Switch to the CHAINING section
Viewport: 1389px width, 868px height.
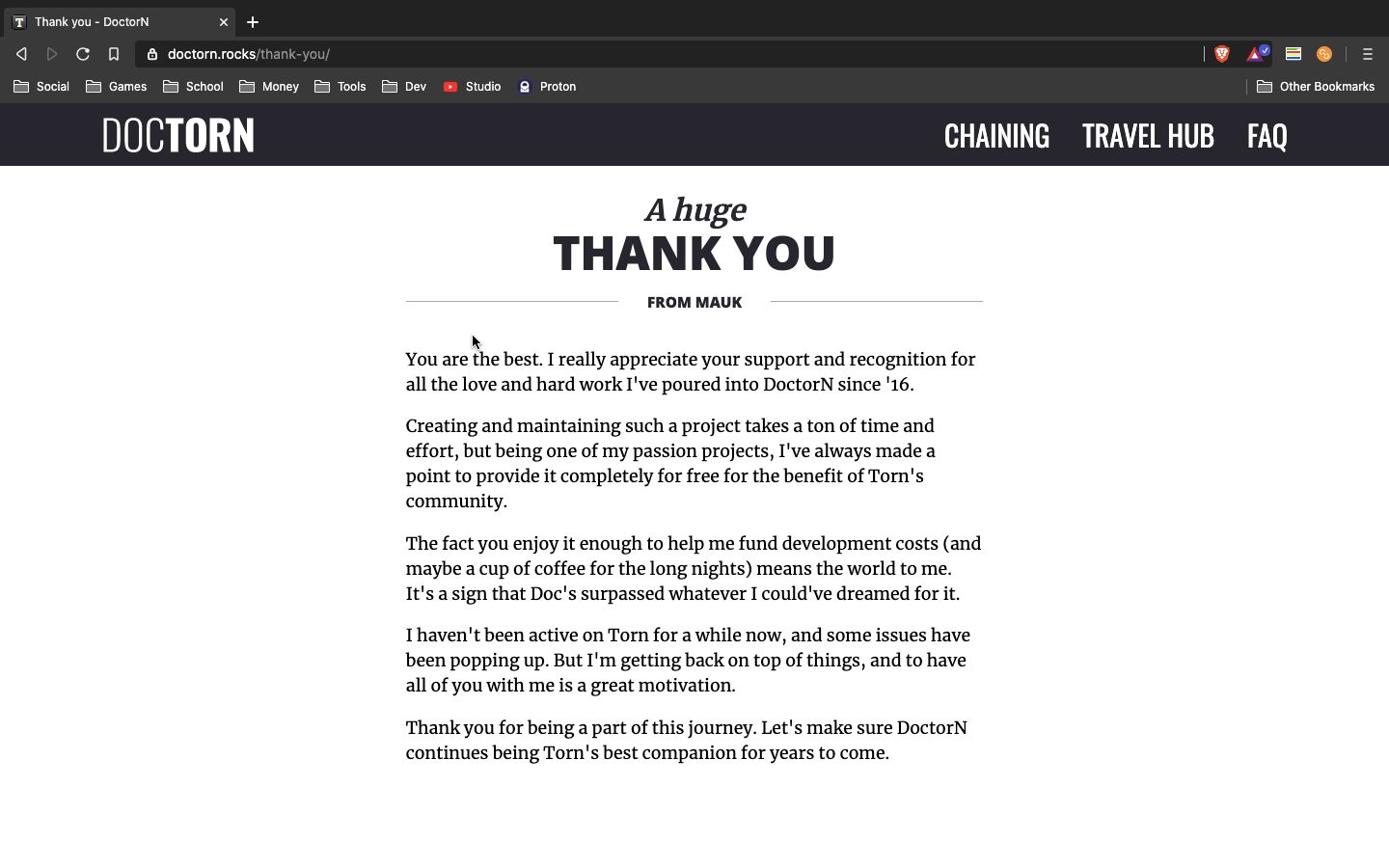click(996, 136)
